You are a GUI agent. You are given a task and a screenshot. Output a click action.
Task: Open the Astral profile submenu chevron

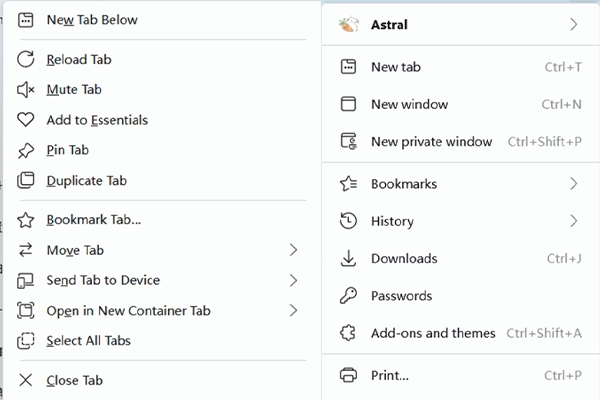point(573,24)
